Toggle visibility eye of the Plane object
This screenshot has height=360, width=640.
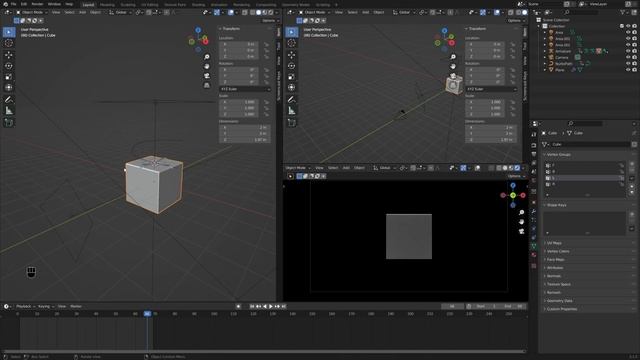pos(628,70)
